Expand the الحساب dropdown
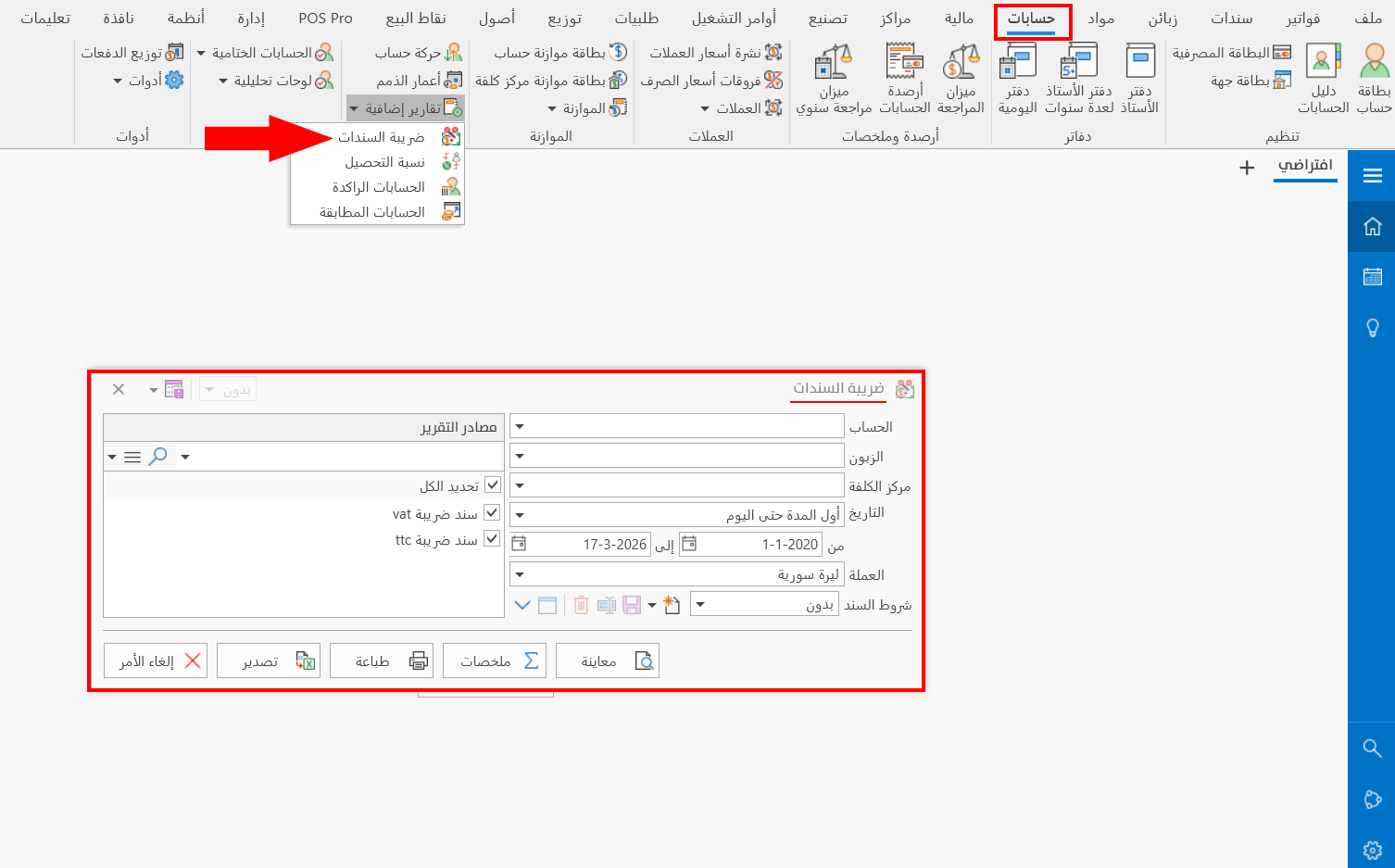The height and width of the screenshot is (868, 1395). point(520,426)
